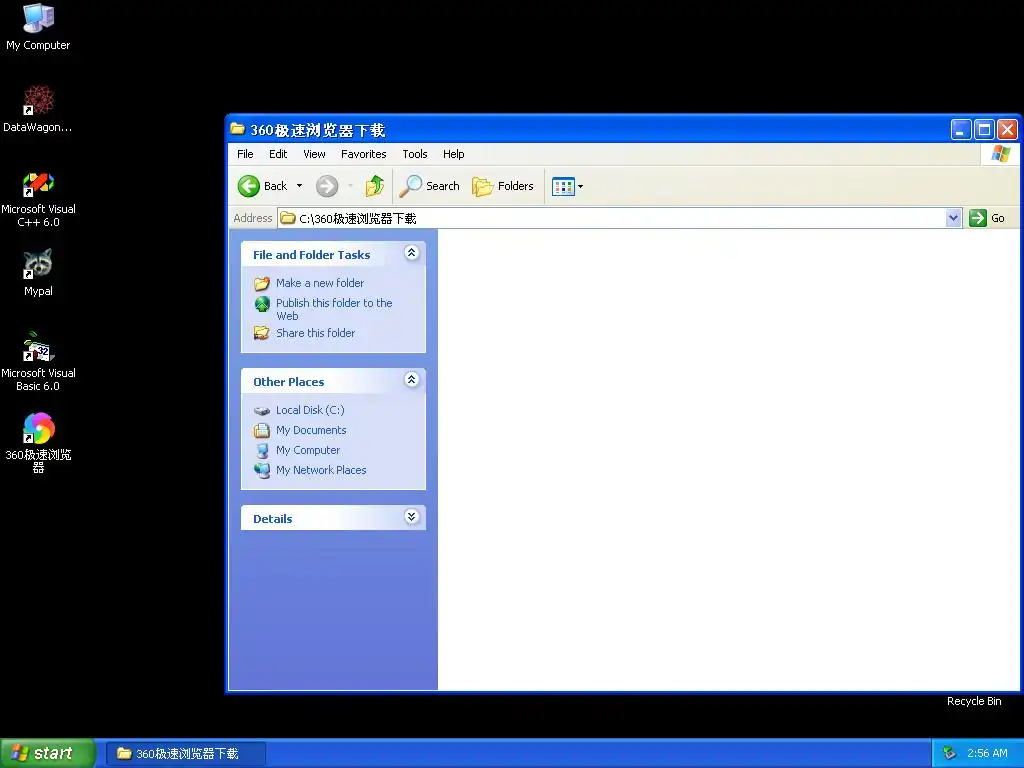
Task: Expand the address bar dropdown list
Action: click(x=953, y=218)
